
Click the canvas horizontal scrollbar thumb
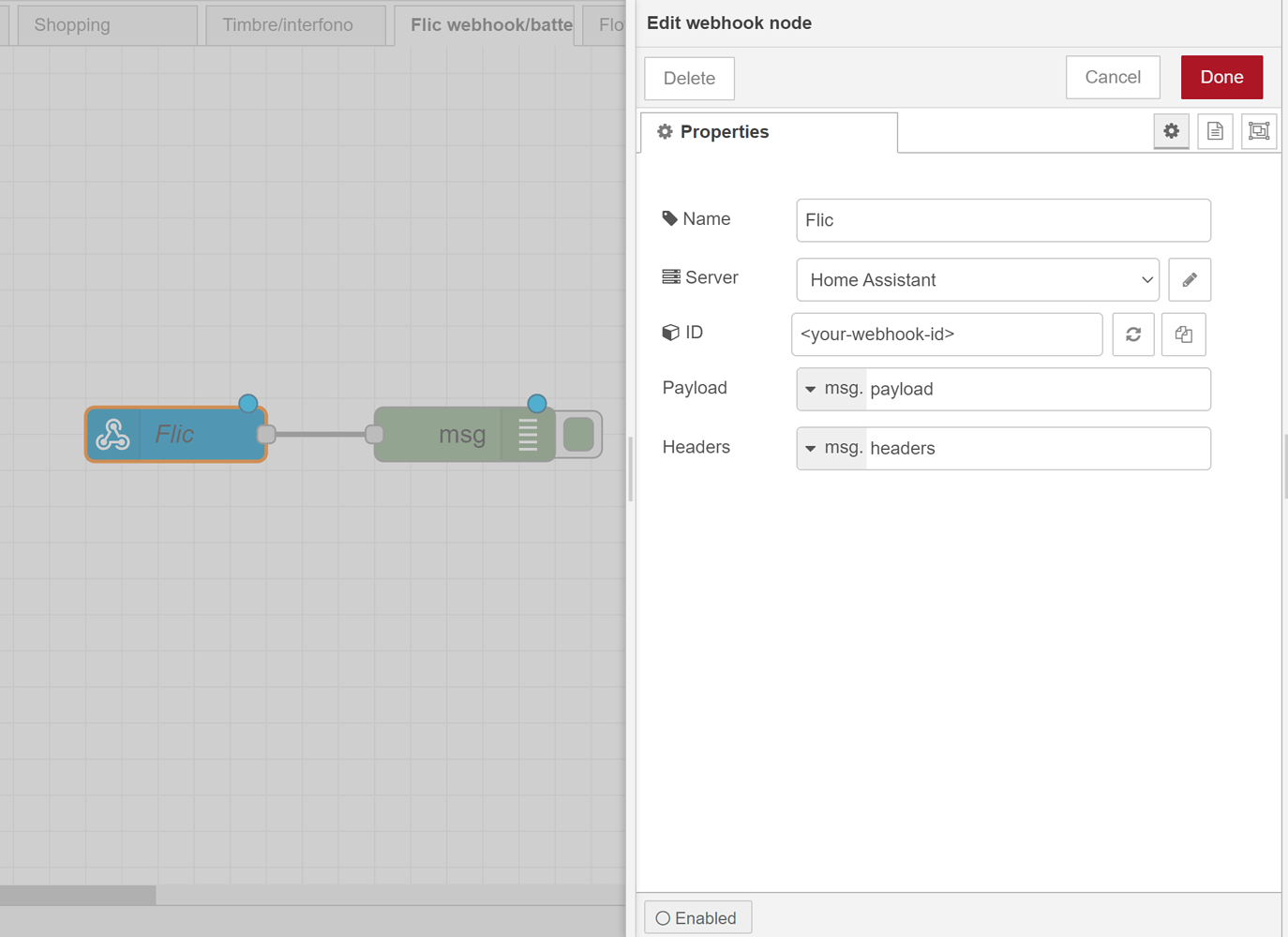coord(78,895)
